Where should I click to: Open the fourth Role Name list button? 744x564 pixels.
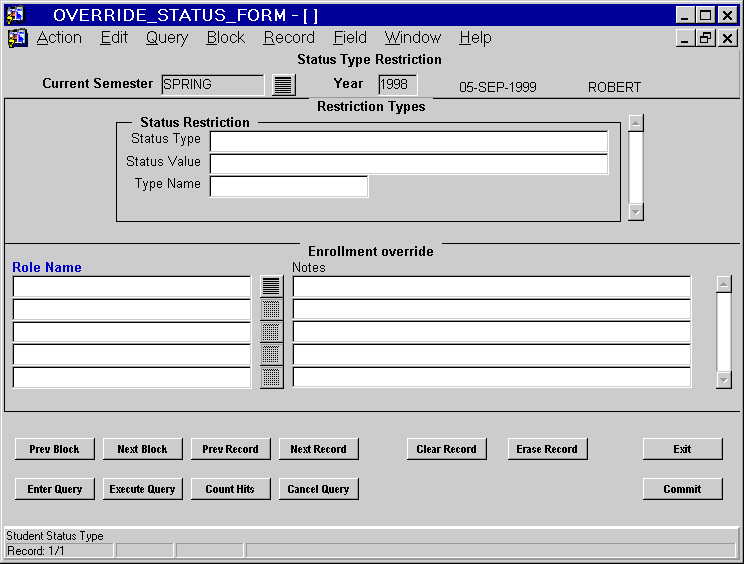[271, 354]
